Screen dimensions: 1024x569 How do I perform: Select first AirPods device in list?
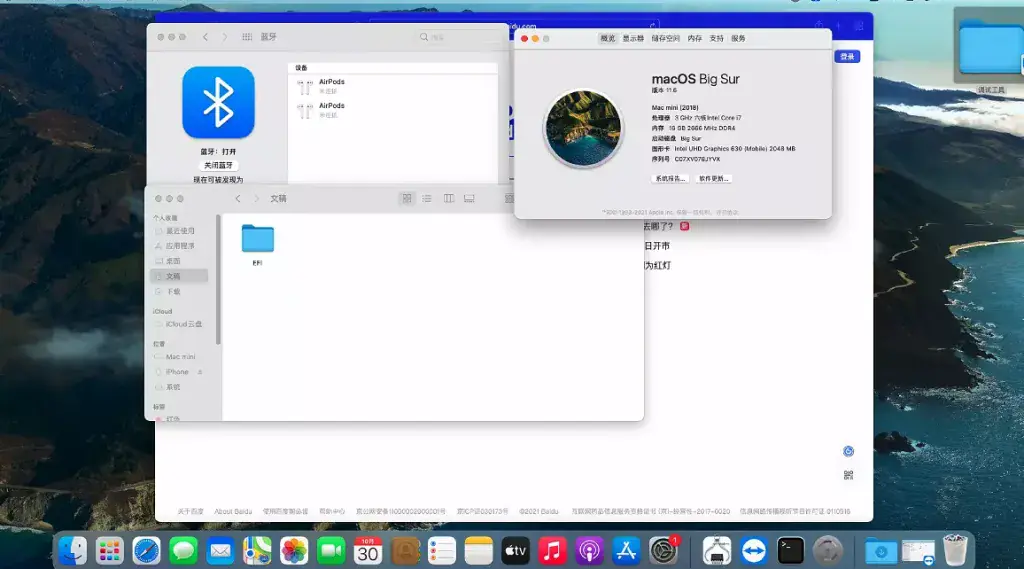[x=392, y=86]
